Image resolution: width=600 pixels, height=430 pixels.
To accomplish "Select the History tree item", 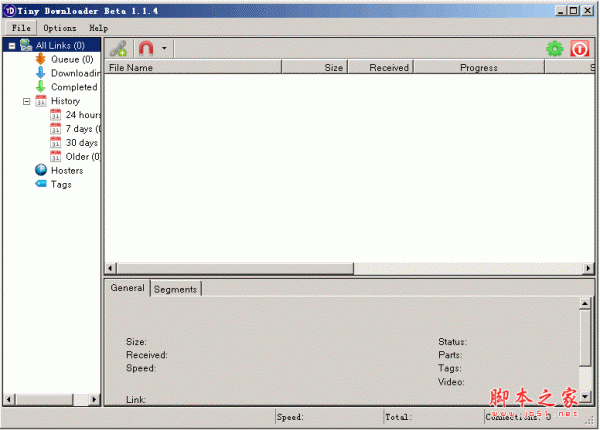I will pyautogui.click(x=65, y=101).
